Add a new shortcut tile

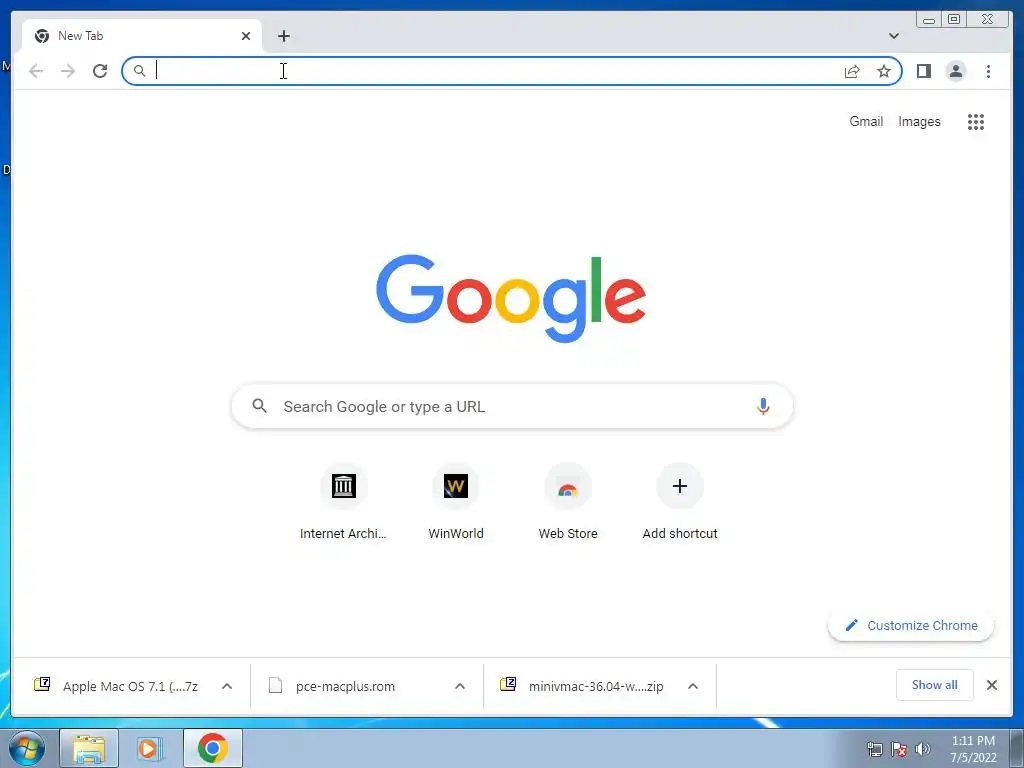[680, 502]
